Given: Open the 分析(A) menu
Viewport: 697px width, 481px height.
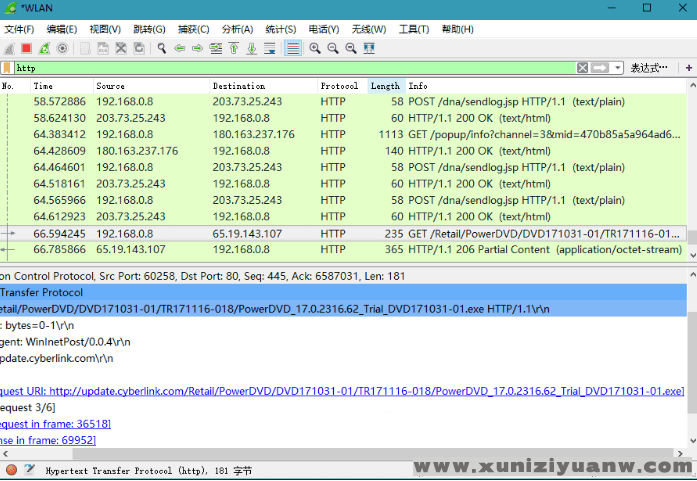Looking at the screenshot, I should [x=237, y=29].
